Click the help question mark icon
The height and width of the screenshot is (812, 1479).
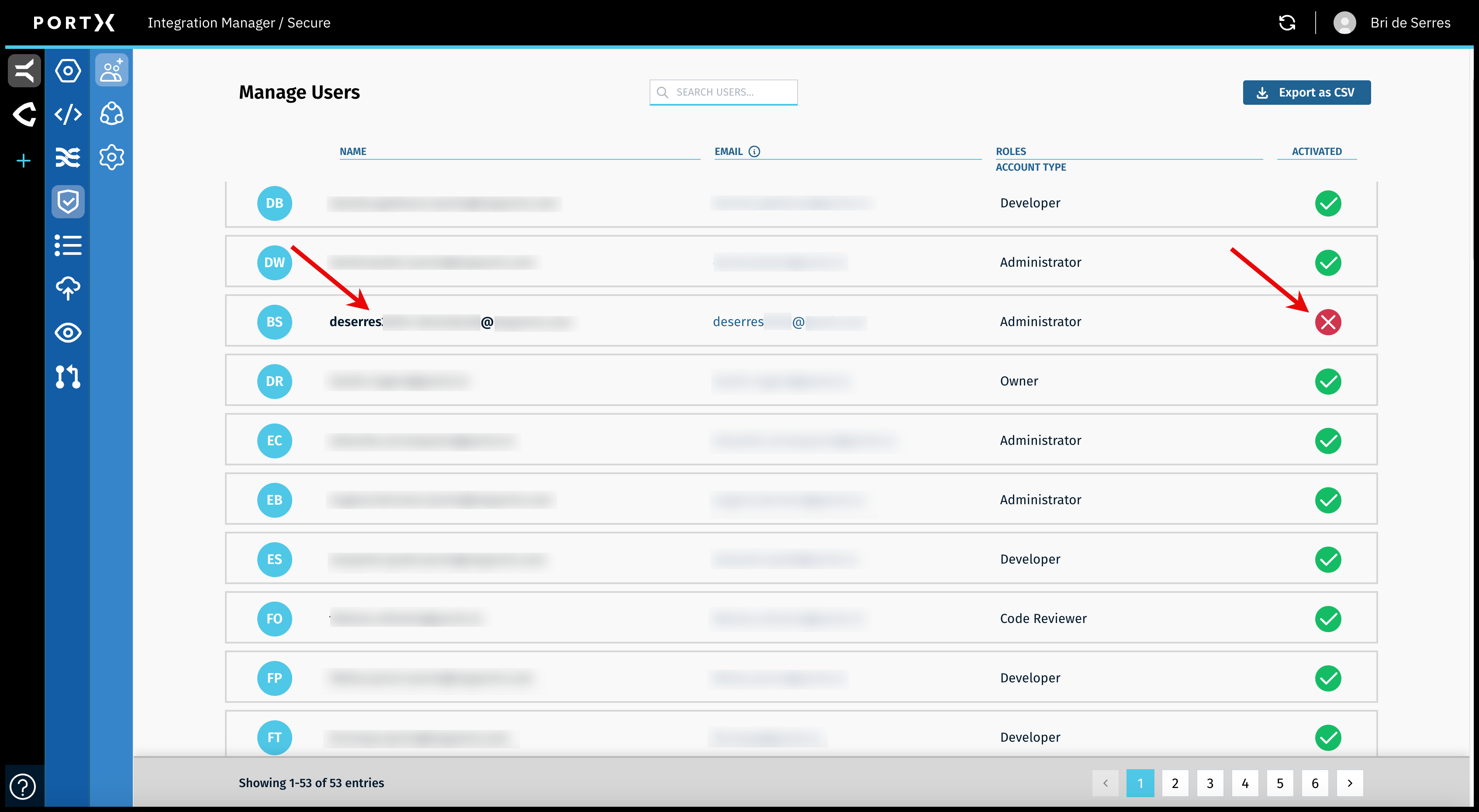click(x=23, y=786)
